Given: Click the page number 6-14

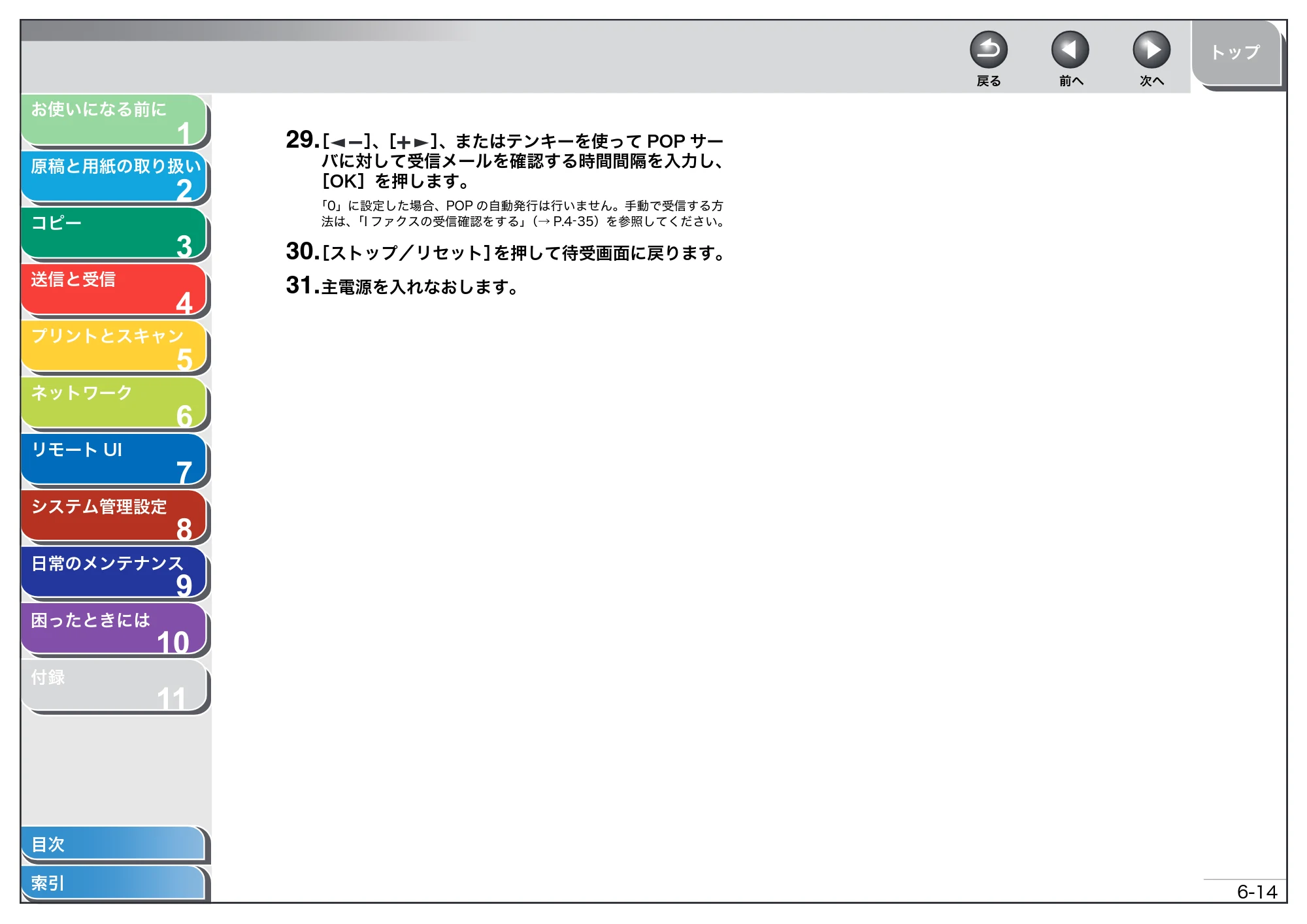Looking at the screenshot, I should coord(1257,892).
